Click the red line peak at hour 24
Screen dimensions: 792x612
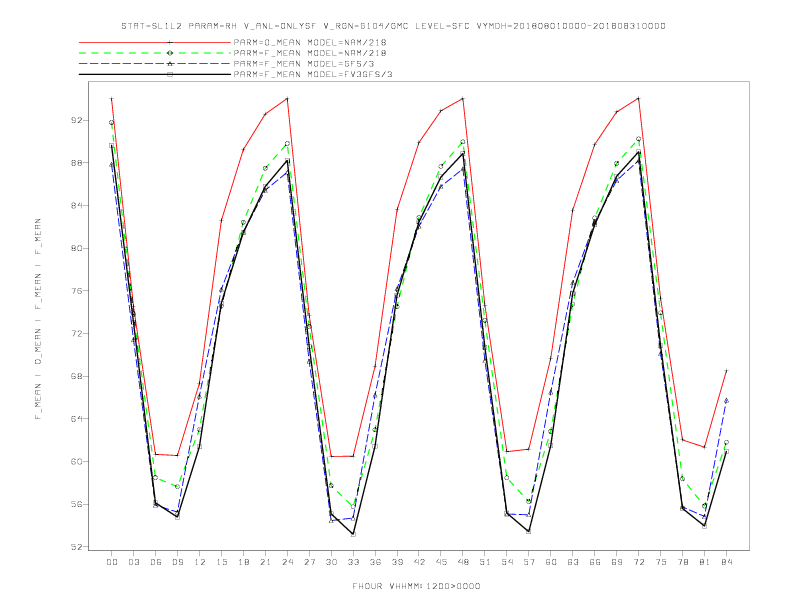click(x=287, y=98)
